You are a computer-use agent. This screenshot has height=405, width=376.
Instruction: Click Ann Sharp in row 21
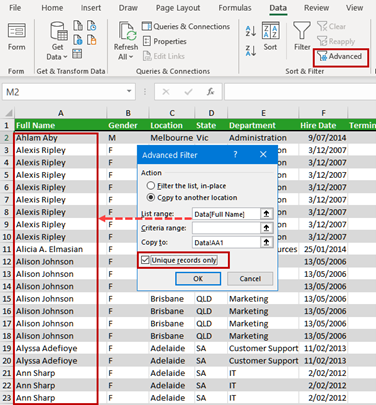61,373
